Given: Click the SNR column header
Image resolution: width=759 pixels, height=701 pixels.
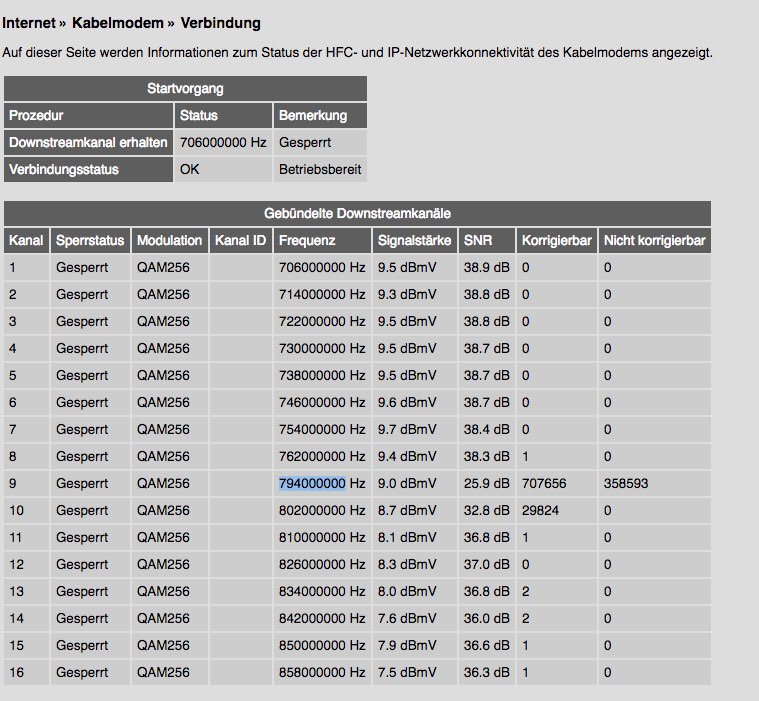Looking at the screenshot, I should coord(477,240).
